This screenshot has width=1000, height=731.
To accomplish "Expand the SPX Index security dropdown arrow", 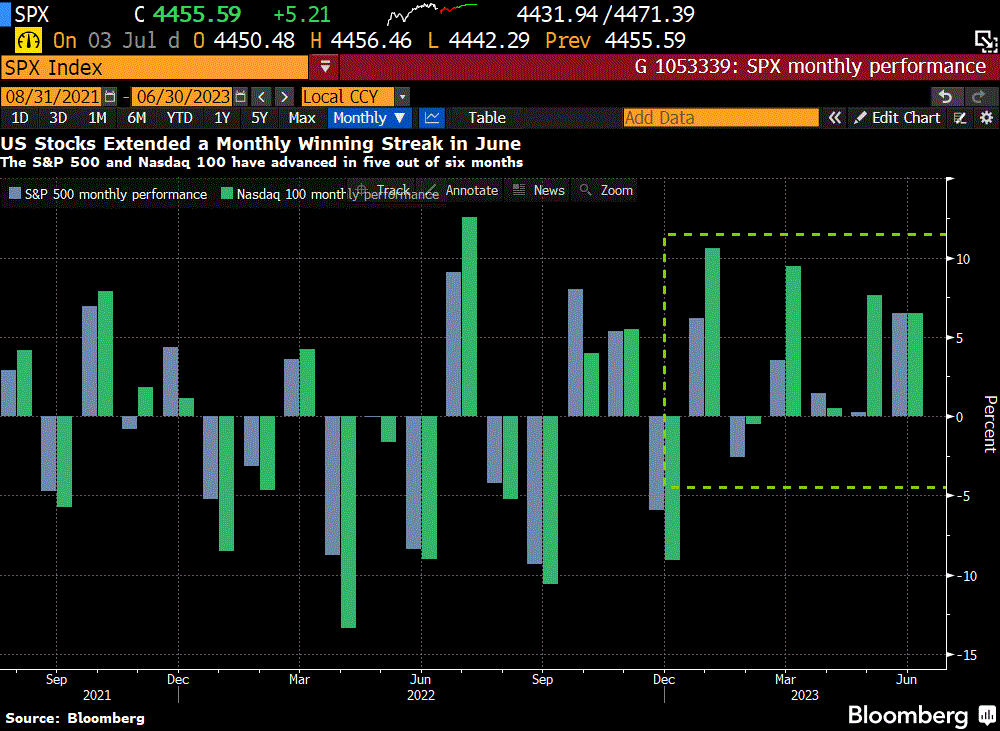I will click(325, 67).
